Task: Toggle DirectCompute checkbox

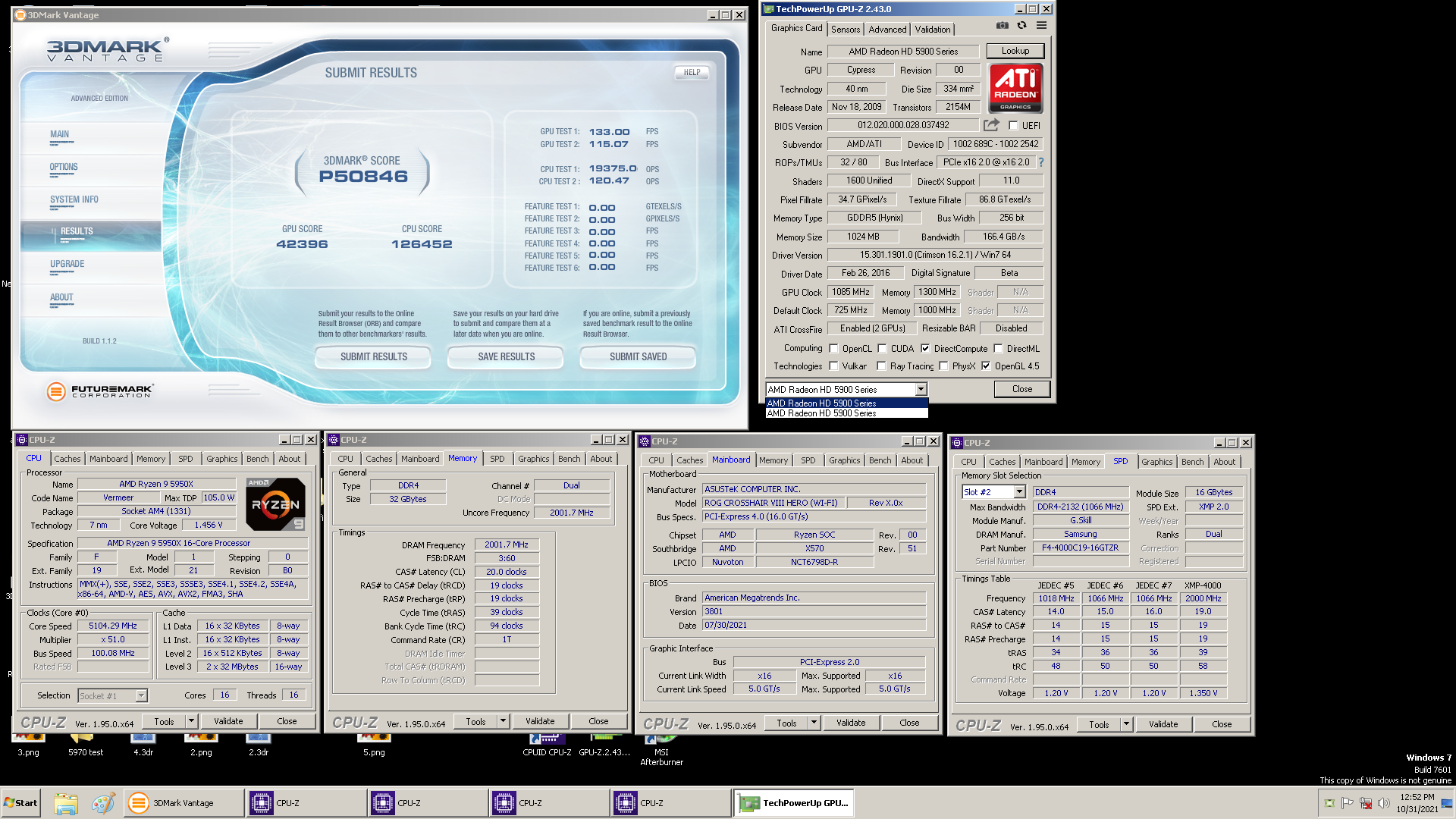Action: coord(925,349)
